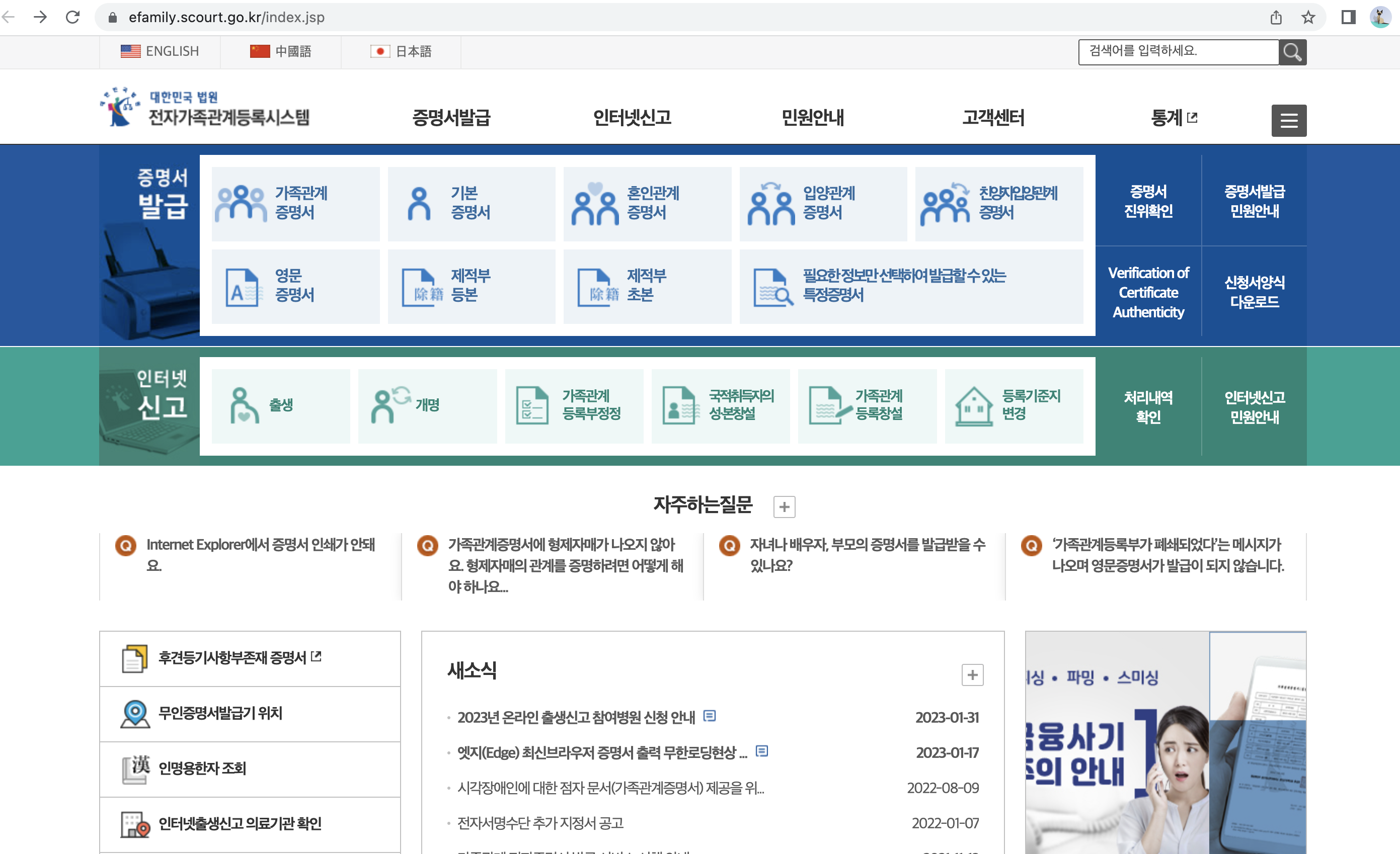Image resolution: width=1400 pixels, height=854 pixels.
Task: Expand the 자주하는질문 plus button
Action: 784,506
